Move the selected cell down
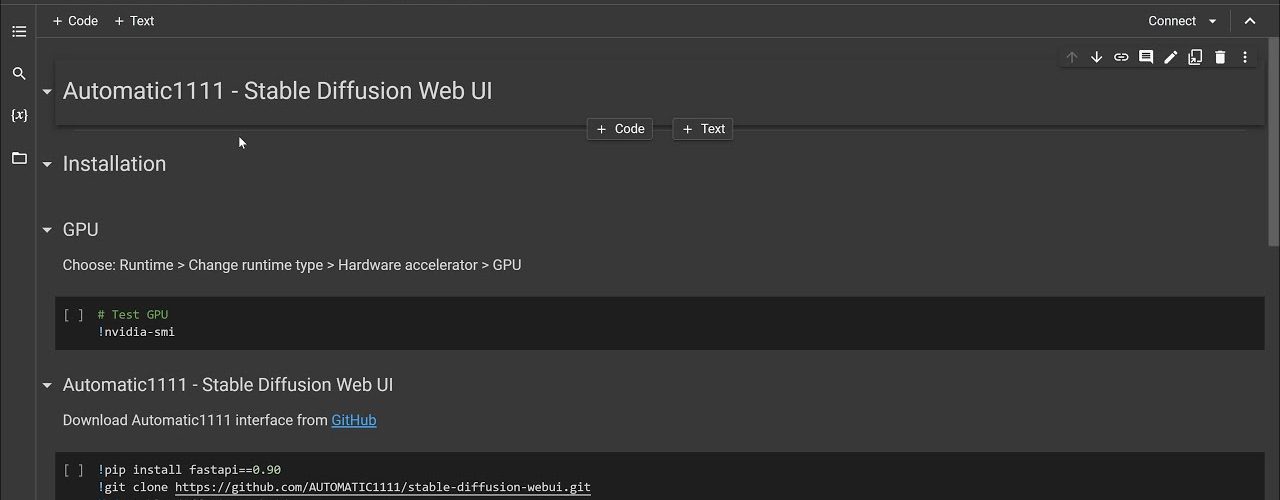The image size is (1280, 500). point(1096,57)
